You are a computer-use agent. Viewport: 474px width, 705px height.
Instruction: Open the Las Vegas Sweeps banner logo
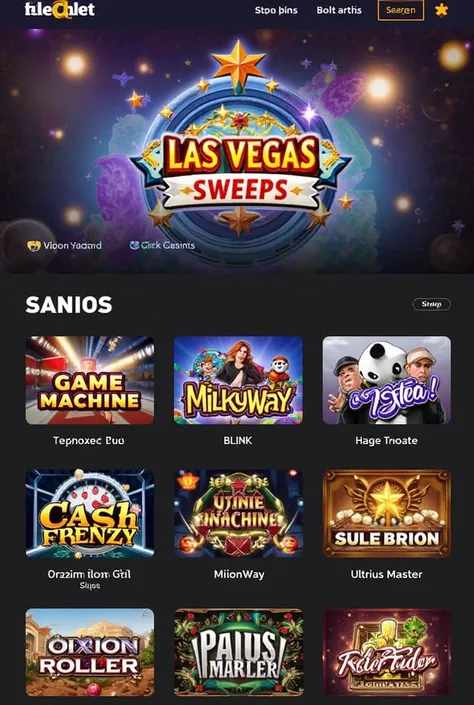coord(238,173)
